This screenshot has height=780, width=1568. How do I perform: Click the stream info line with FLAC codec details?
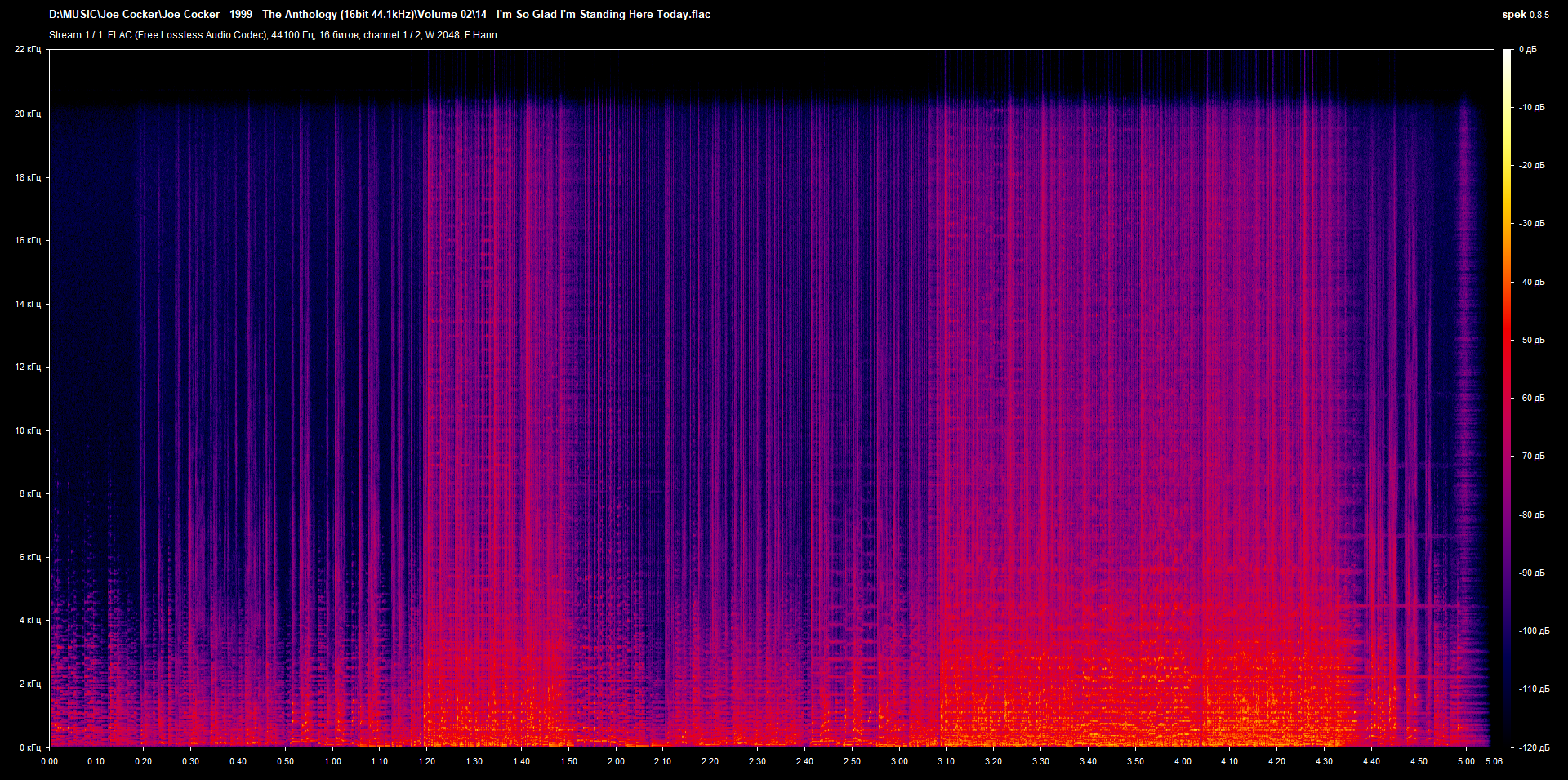(273, 35)
